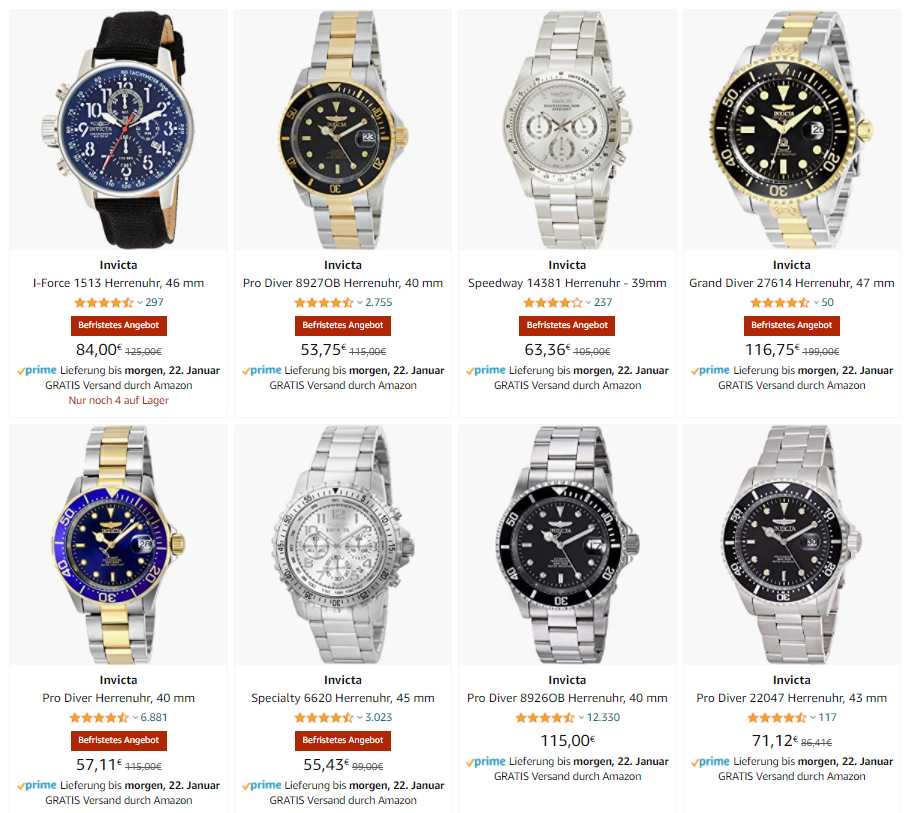Click the blue-dial Pro Diver 40 mm image
The image size is (910, 813).
click(x=118, y=545)
